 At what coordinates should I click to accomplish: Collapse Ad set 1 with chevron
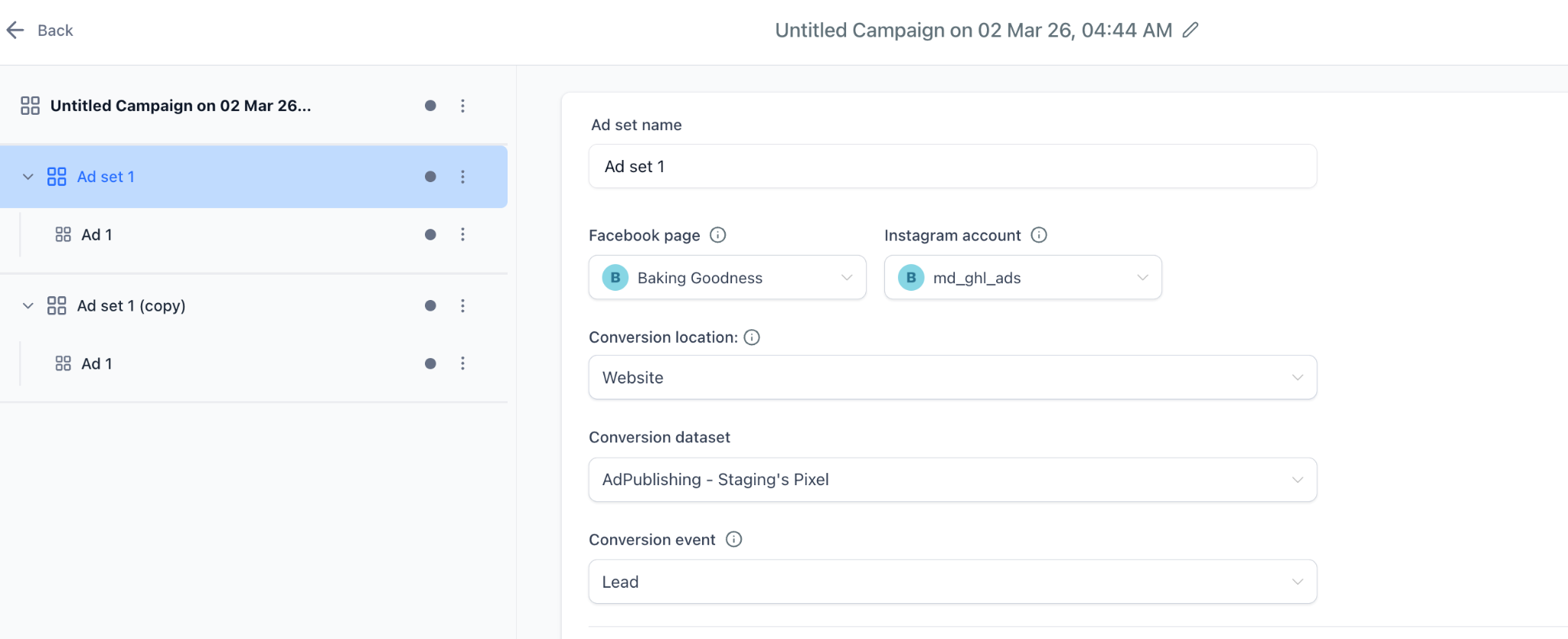point(28,177)
